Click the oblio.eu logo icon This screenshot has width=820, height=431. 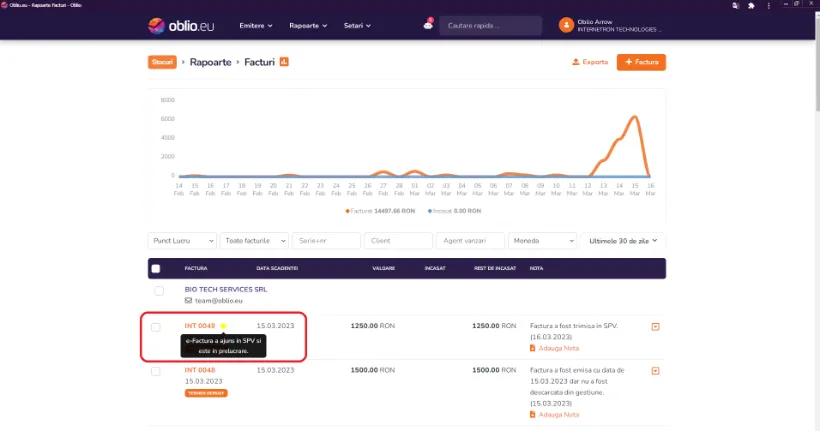click(156, 26)
